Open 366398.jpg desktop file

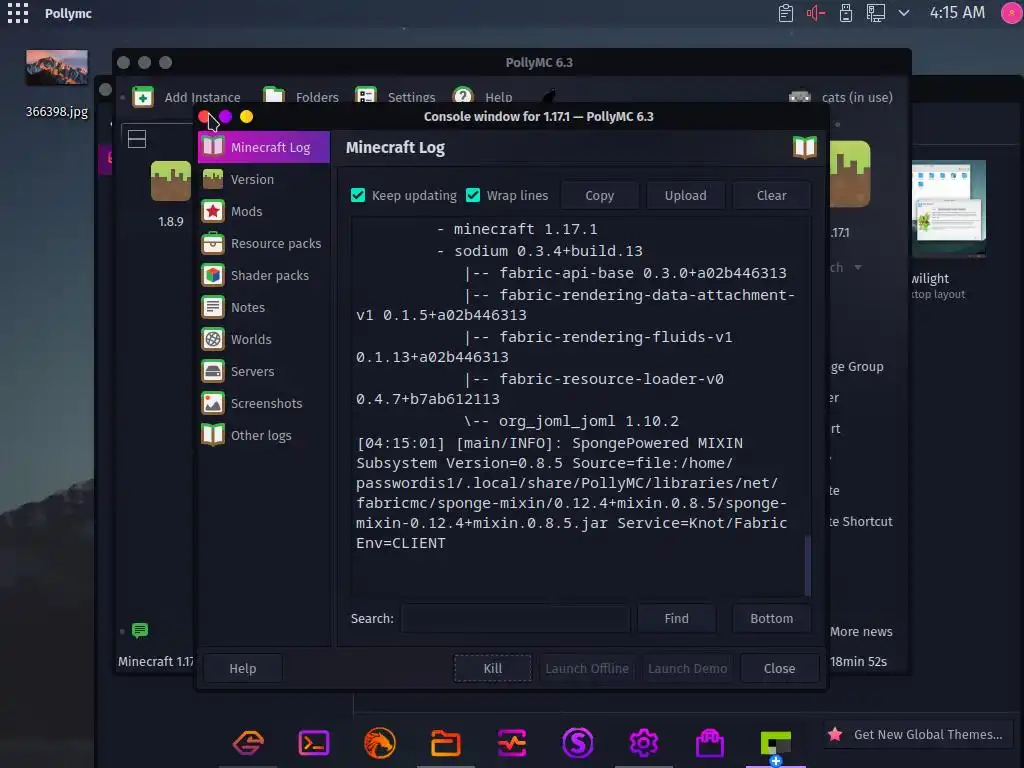tap(57, 84)
